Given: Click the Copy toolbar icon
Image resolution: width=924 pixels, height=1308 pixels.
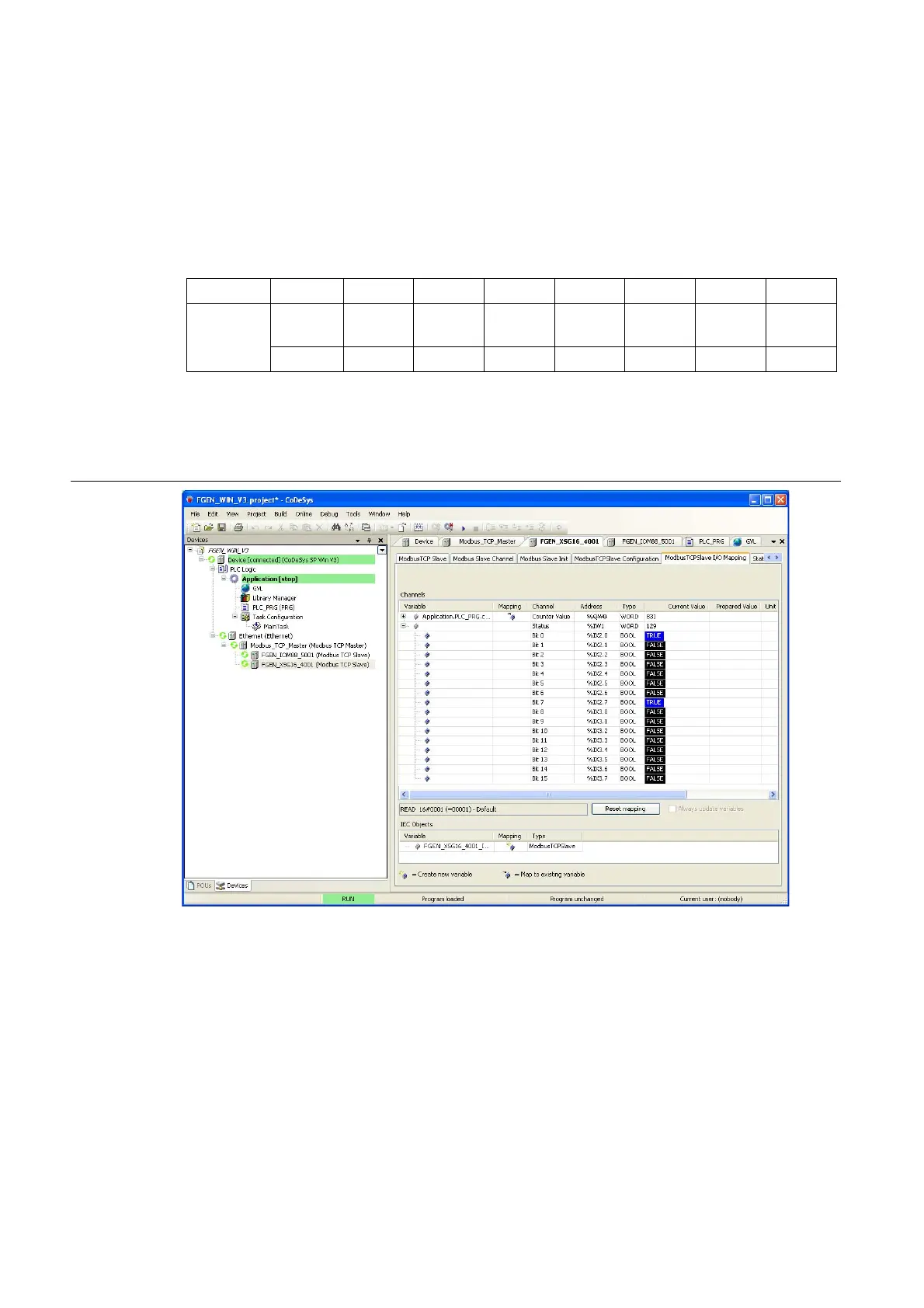Looking at the screenshot, I should pos(294,527).
